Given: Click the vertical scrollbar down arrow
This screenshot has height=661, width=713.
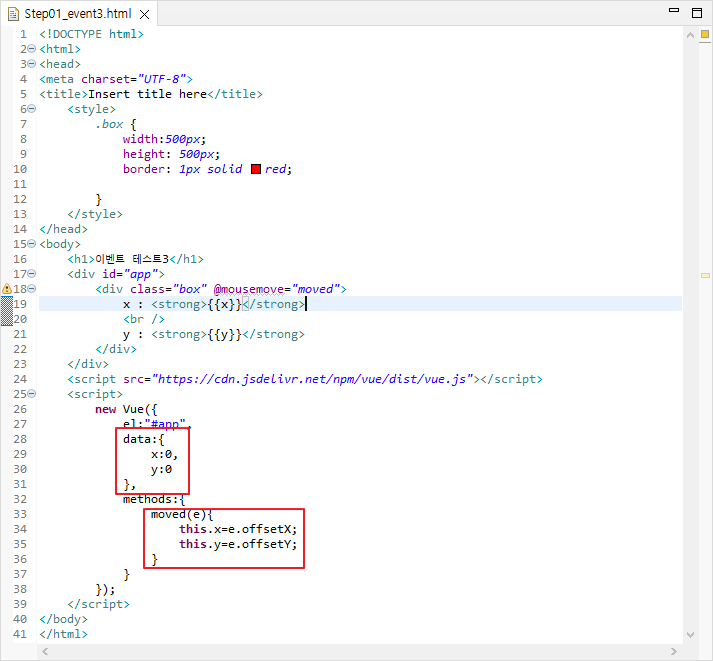Looking at the screenshot, I should (x=690, y=635).
